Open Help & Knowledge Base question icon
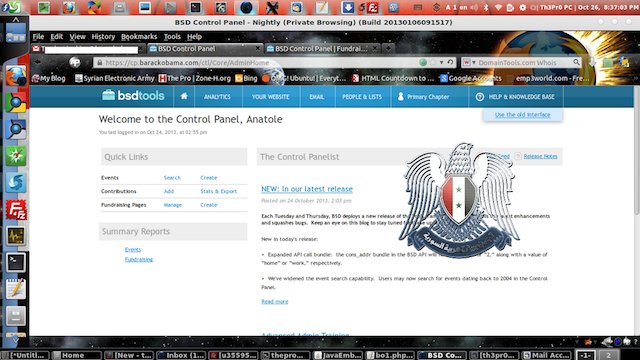Viewport: 640px width, 360px height. click(480, 97)
